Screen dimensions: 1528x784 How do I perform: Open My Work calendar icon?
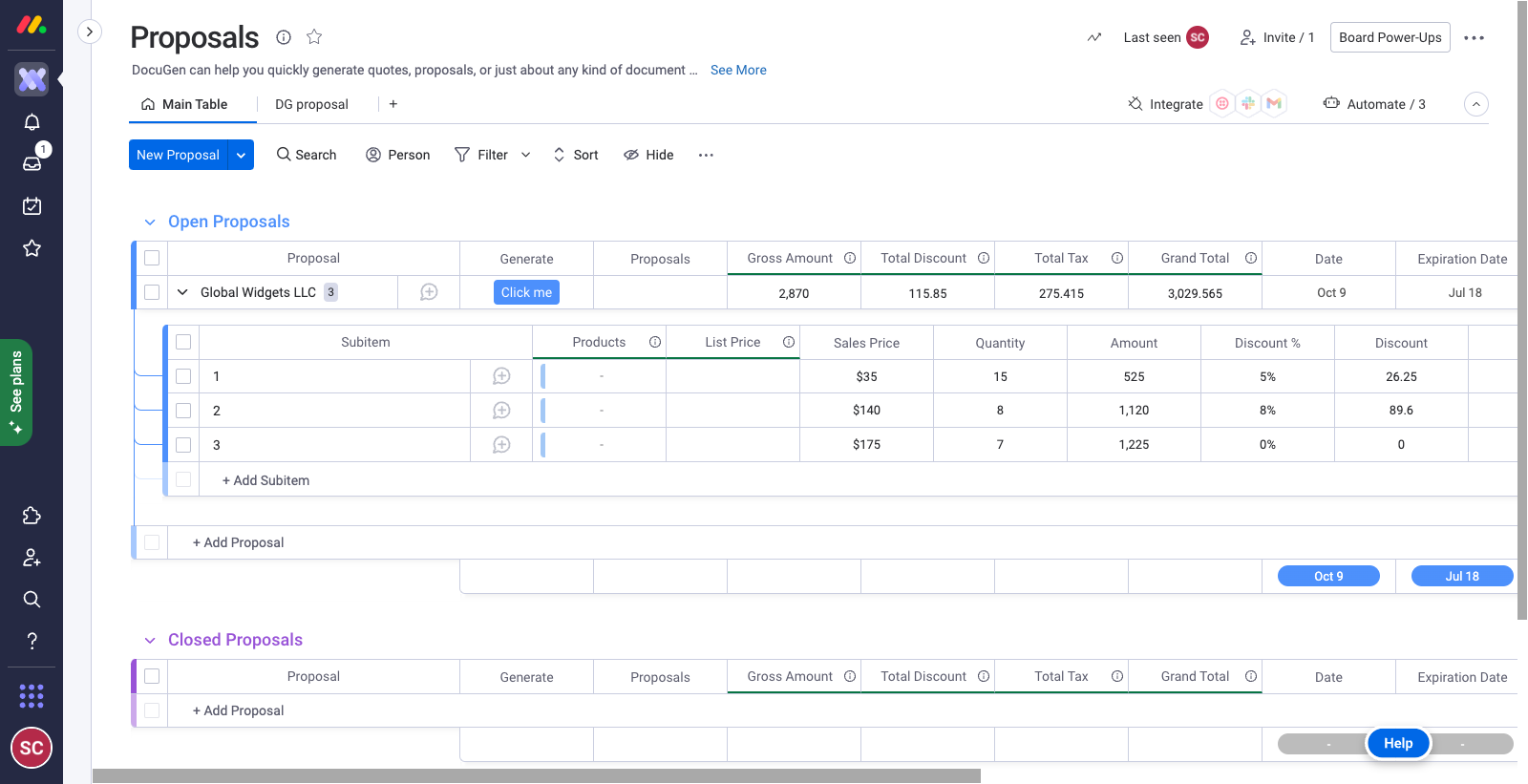coord(32,206)
